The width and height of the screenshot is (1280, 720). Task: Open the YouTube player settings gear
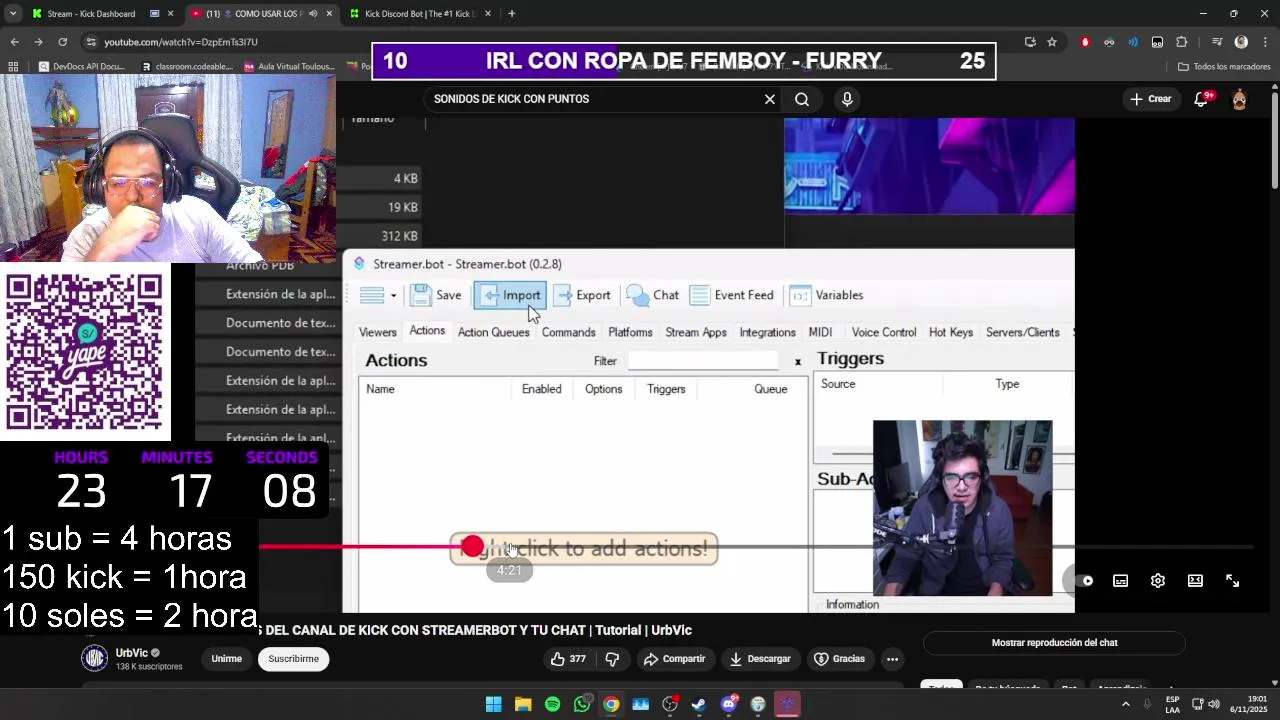[1158, 581]
